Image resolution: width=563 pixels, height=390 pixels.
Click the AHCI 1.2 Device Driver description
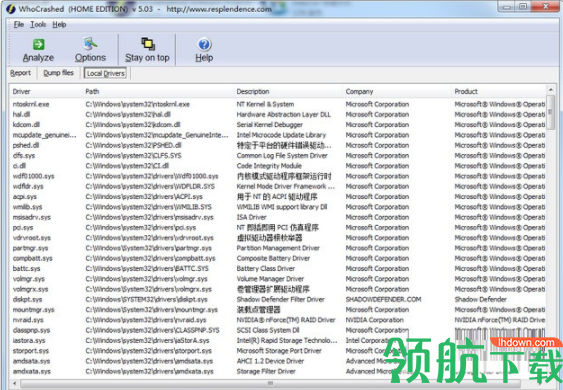pyautogui.click(x=270, y=361)
